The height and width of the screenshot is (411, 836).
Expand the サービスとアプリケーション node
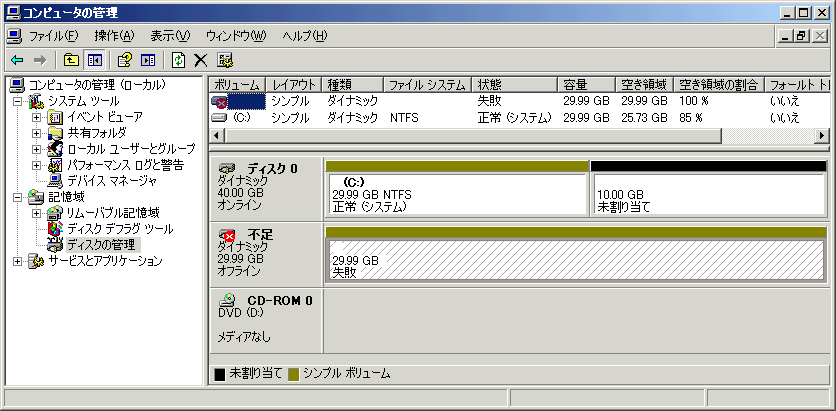[x=19, y=261]
